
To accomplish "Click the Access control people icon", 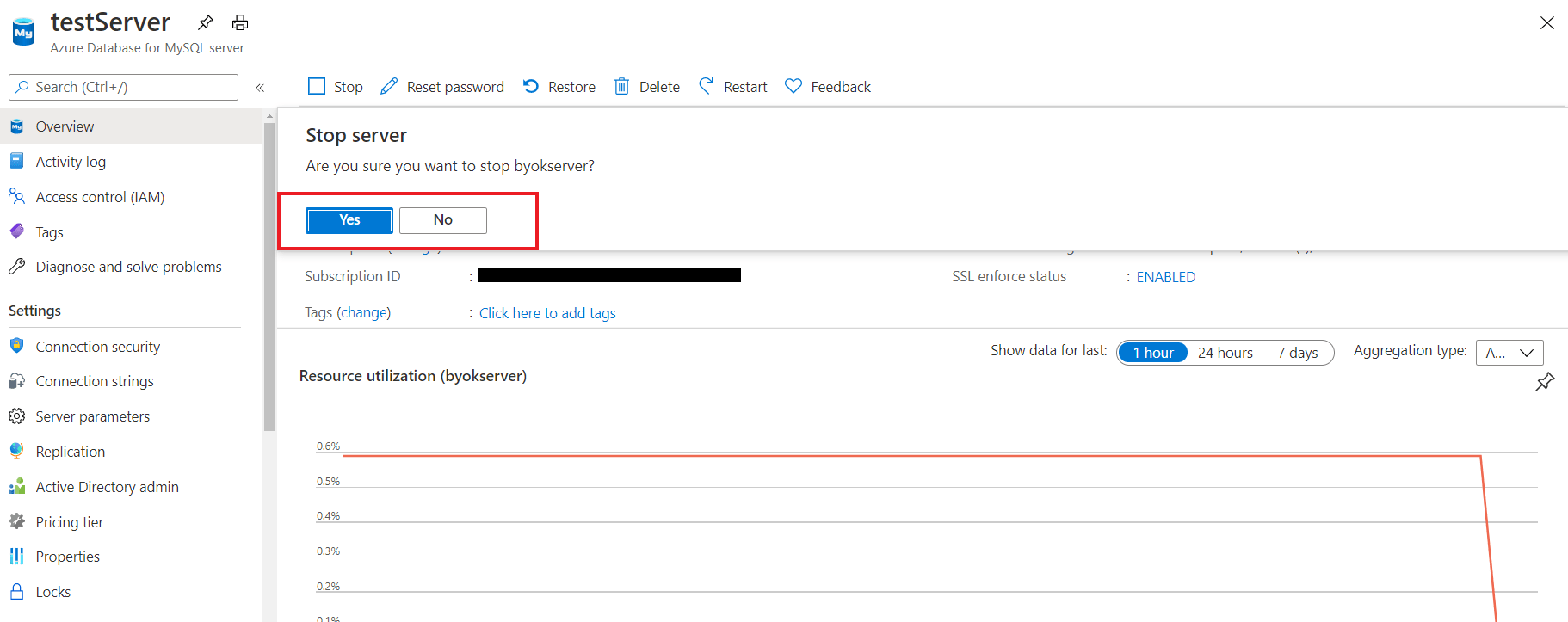I will click(16, 196).
